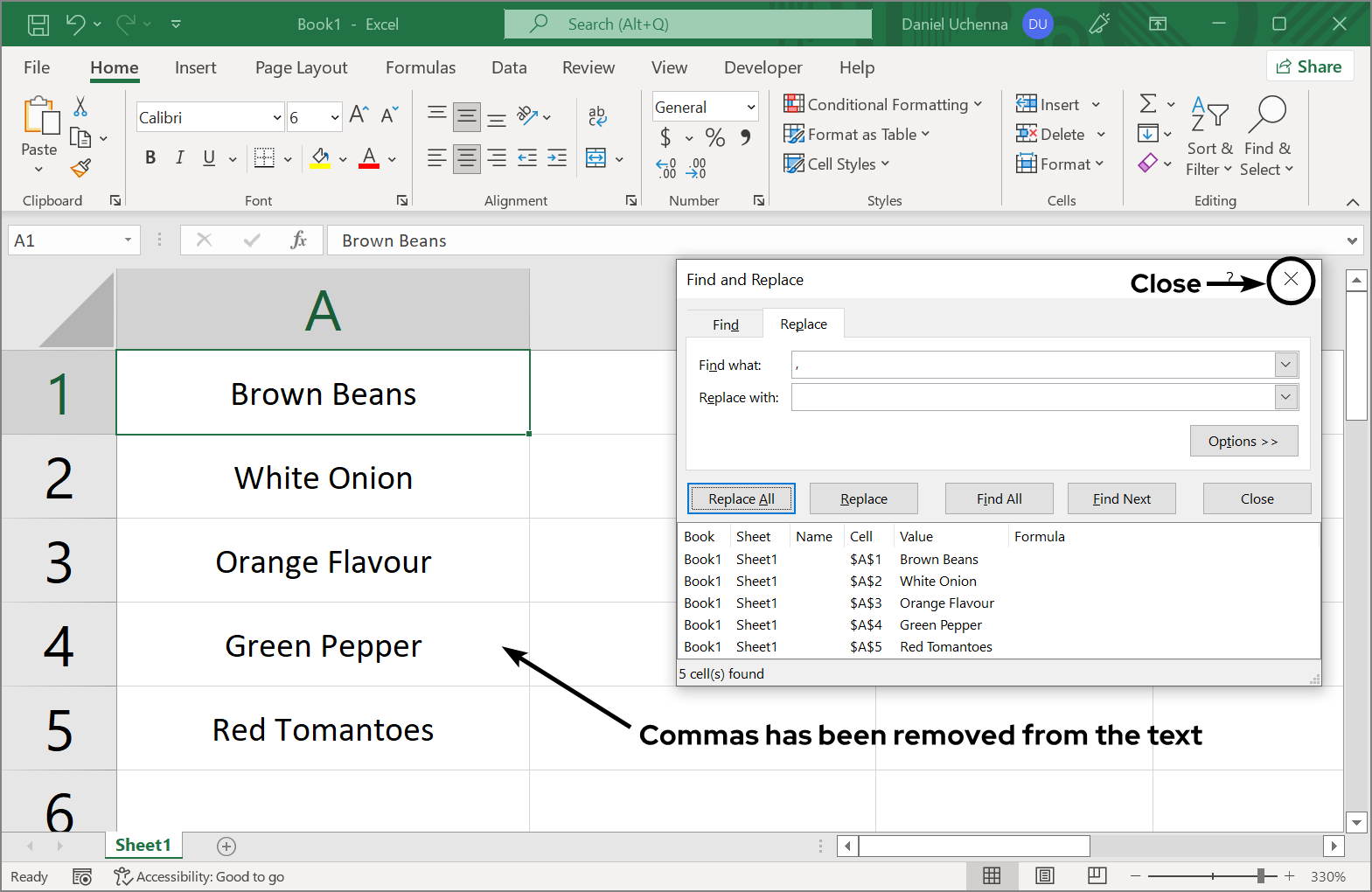Screen dimensions: 1372x892
Task: Select the Sheet1 worksheet tab
Action: 143,845
